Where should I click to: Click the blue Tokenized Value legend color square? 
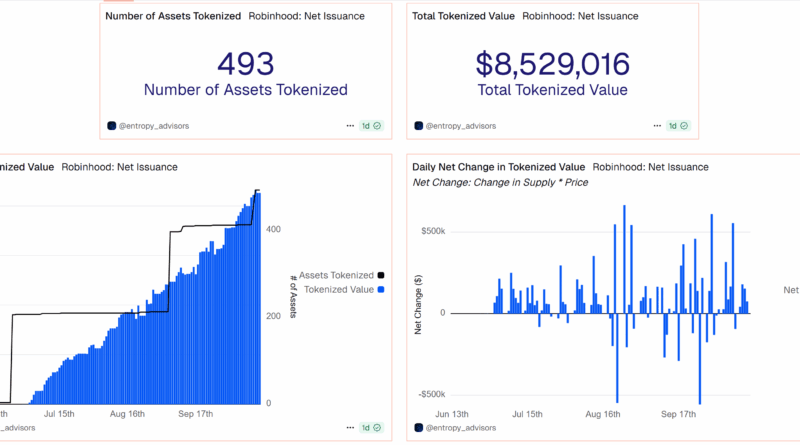(x=381, y=289)
